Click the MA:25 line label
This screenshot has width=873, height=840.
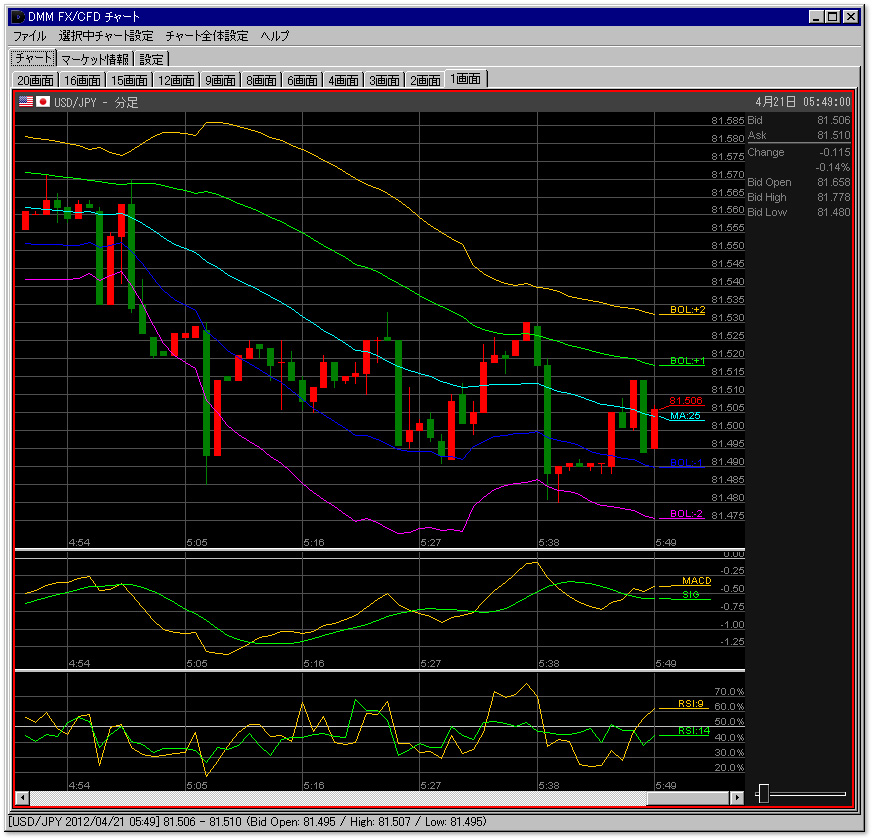(x=685, y=416)
